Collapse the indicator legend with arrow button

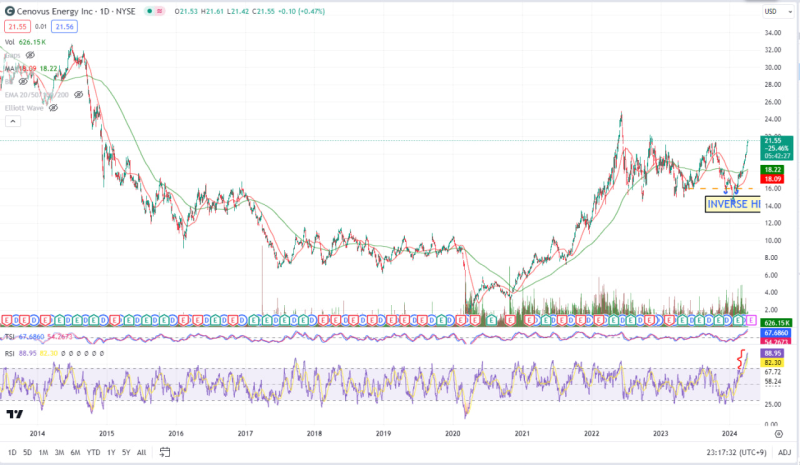point(13,121)
